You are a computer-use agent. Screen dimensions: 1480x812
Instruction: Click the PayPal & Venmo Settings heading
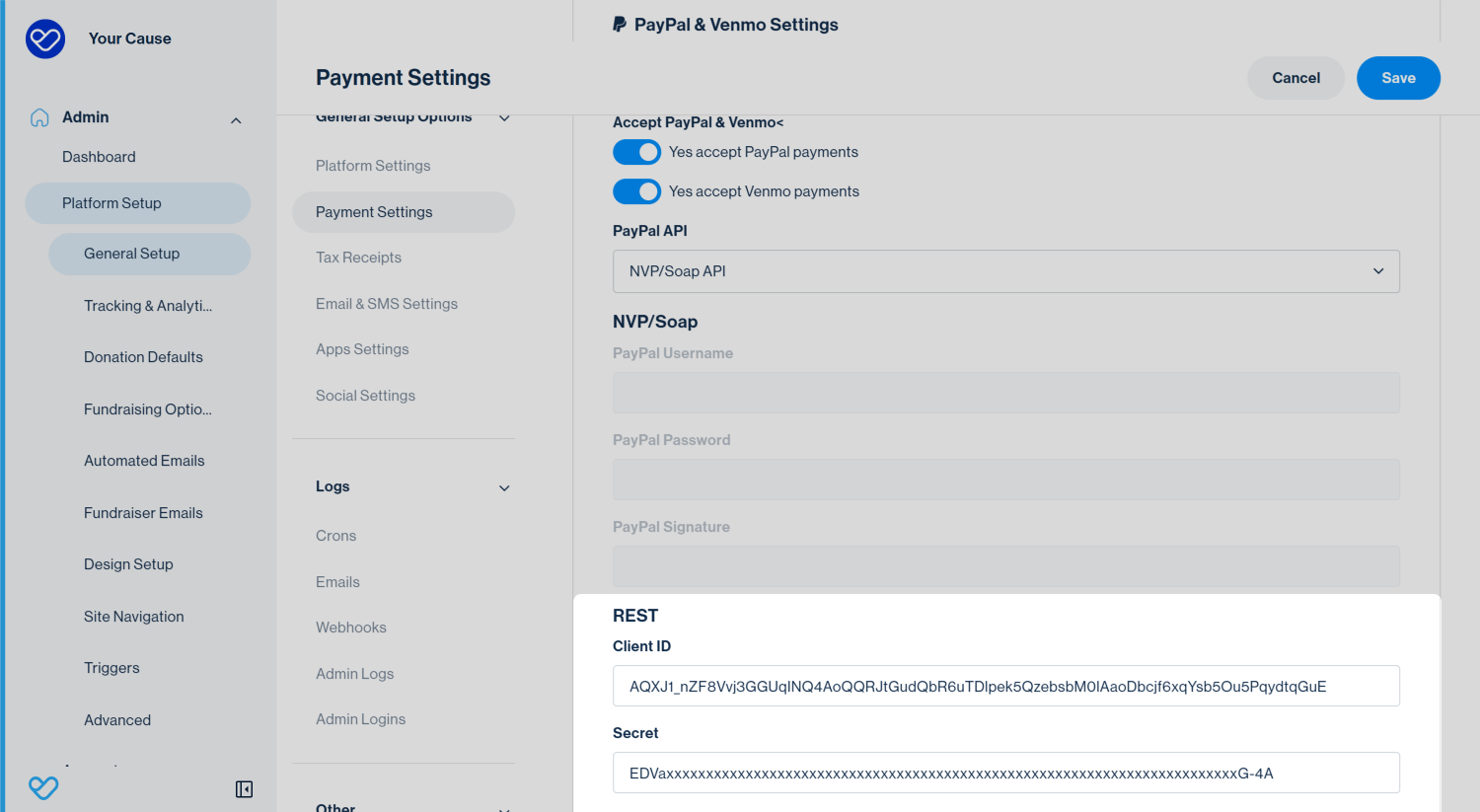point(736,25)
